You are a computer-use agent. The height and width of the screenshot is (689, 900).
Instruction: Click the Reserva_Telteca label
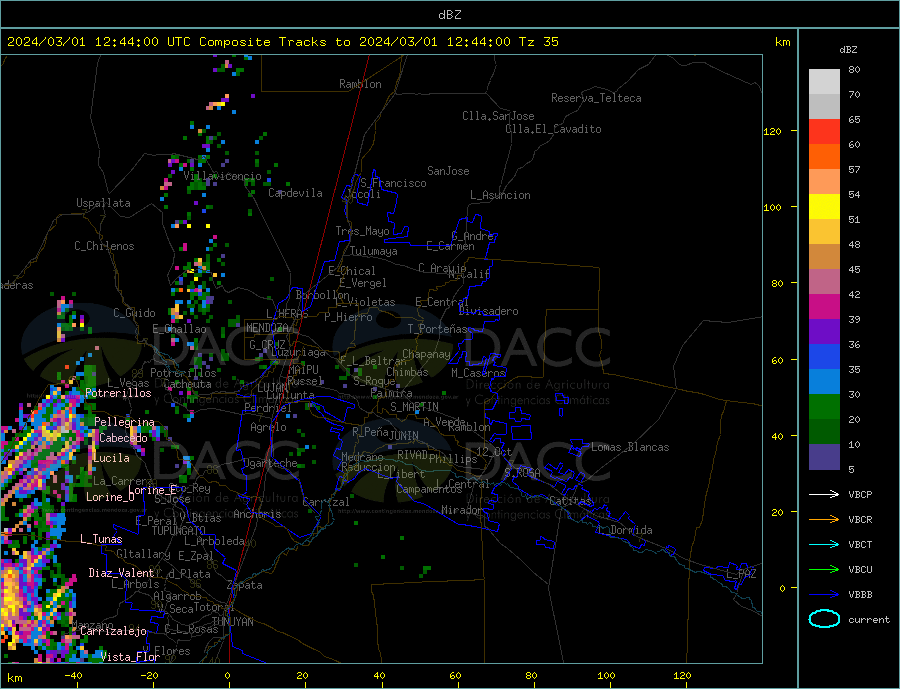[x=596, y=98]
